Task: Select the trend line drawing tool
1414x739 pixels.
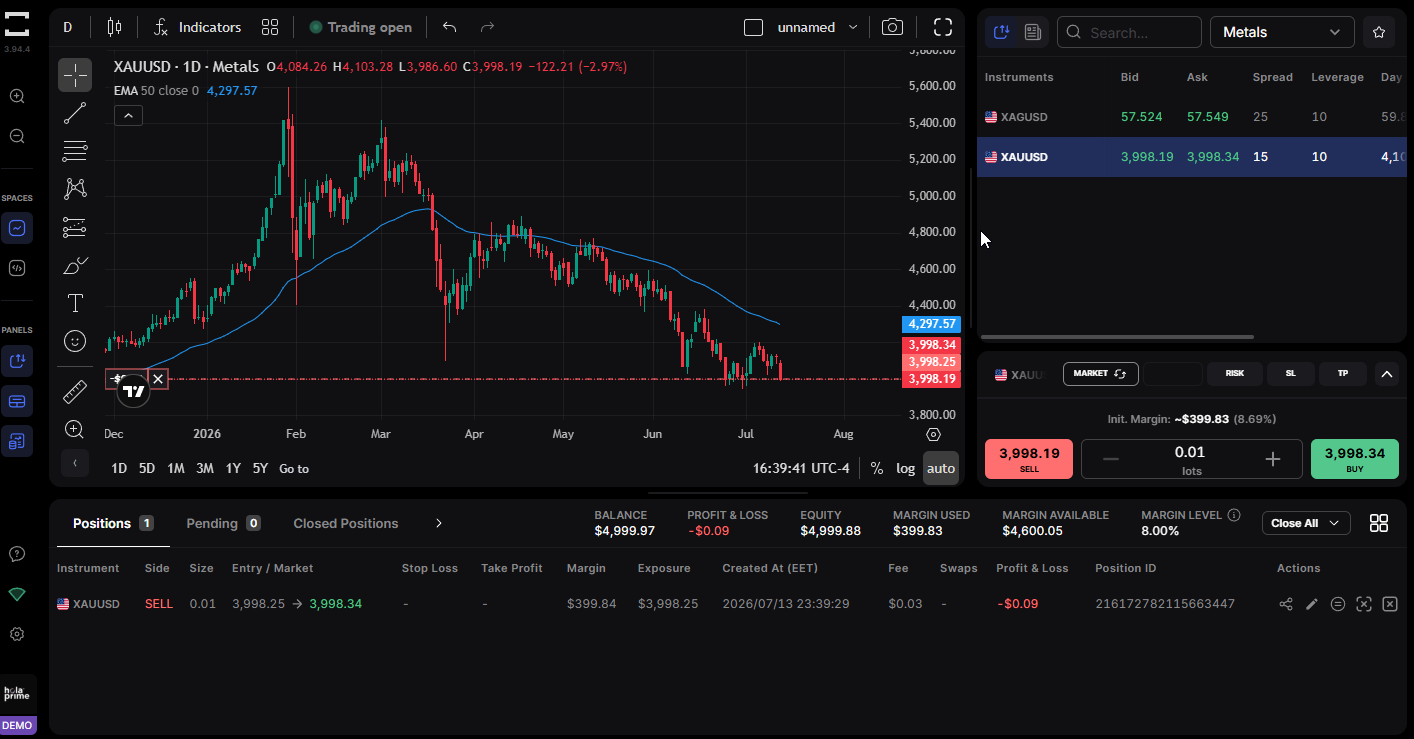Action: pos(75,113)
